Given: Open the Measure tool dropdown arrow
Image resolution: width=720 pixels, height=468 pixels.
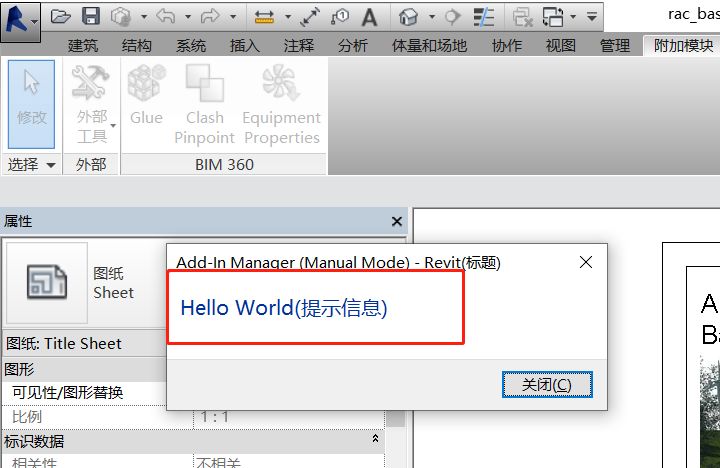Looking at the screenshot, I should coord(288,17).
